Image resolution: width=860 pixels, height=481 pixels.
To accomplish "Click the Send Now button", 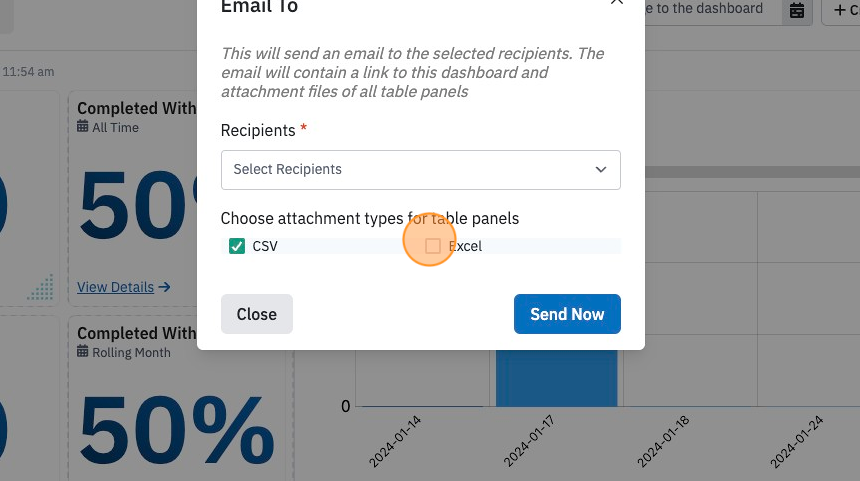I will click(567, 314).
